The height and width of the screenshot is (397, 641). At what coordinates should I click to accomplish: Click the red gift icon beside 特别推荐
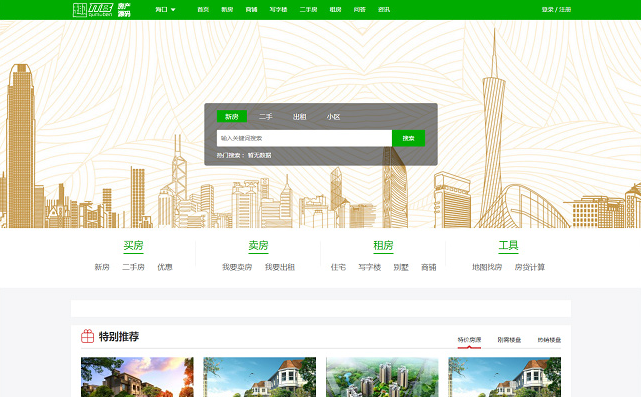point(87,336)
